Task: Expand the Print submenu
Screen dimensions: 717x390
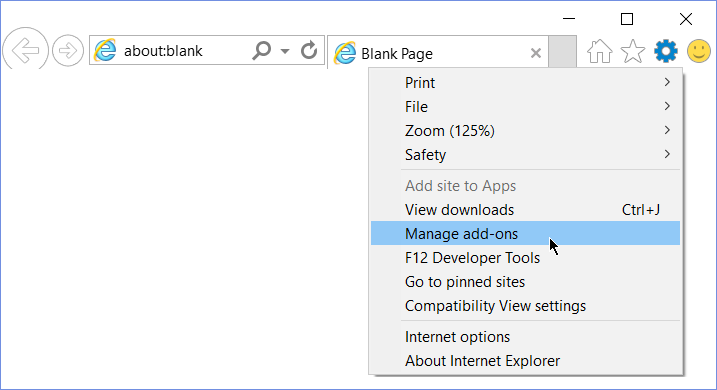Action: (x=525, y=82)
